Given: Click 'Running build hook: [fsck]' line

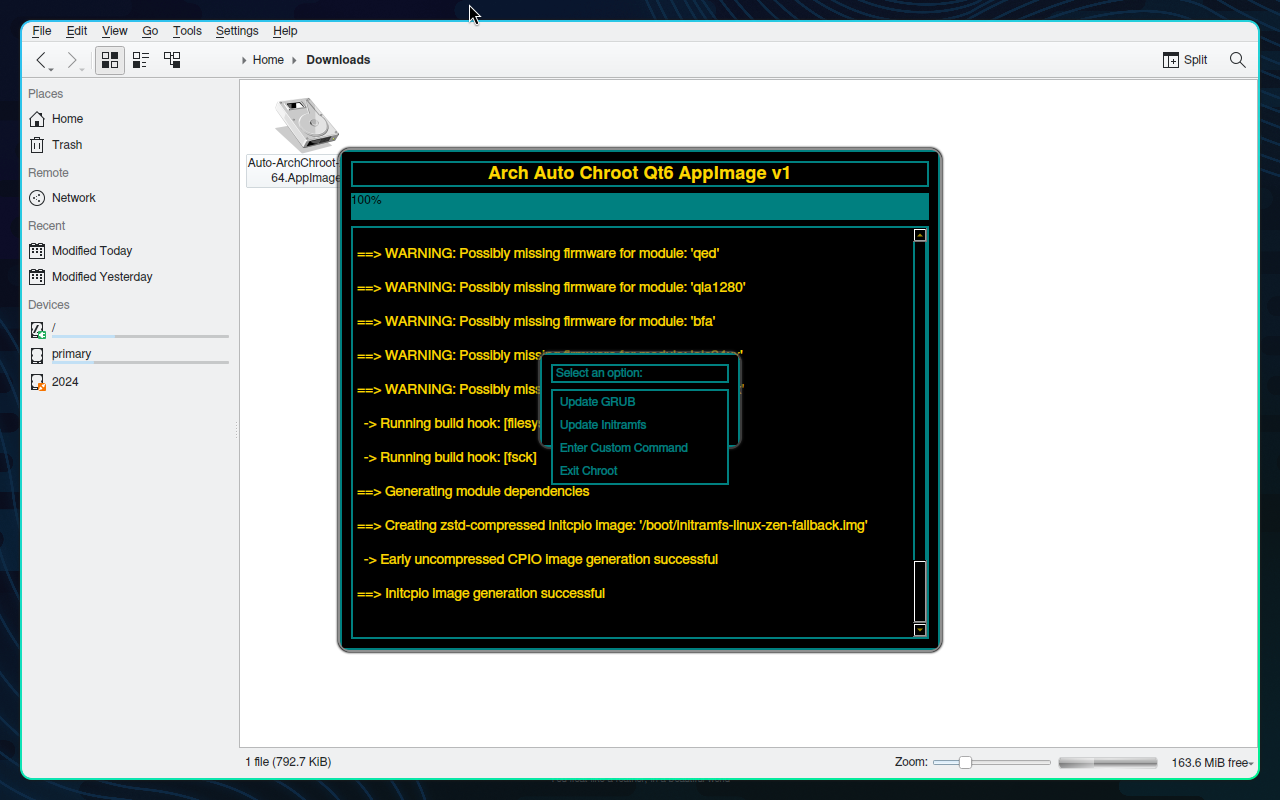Looking at the screenshot, I should tap(450, 457).
